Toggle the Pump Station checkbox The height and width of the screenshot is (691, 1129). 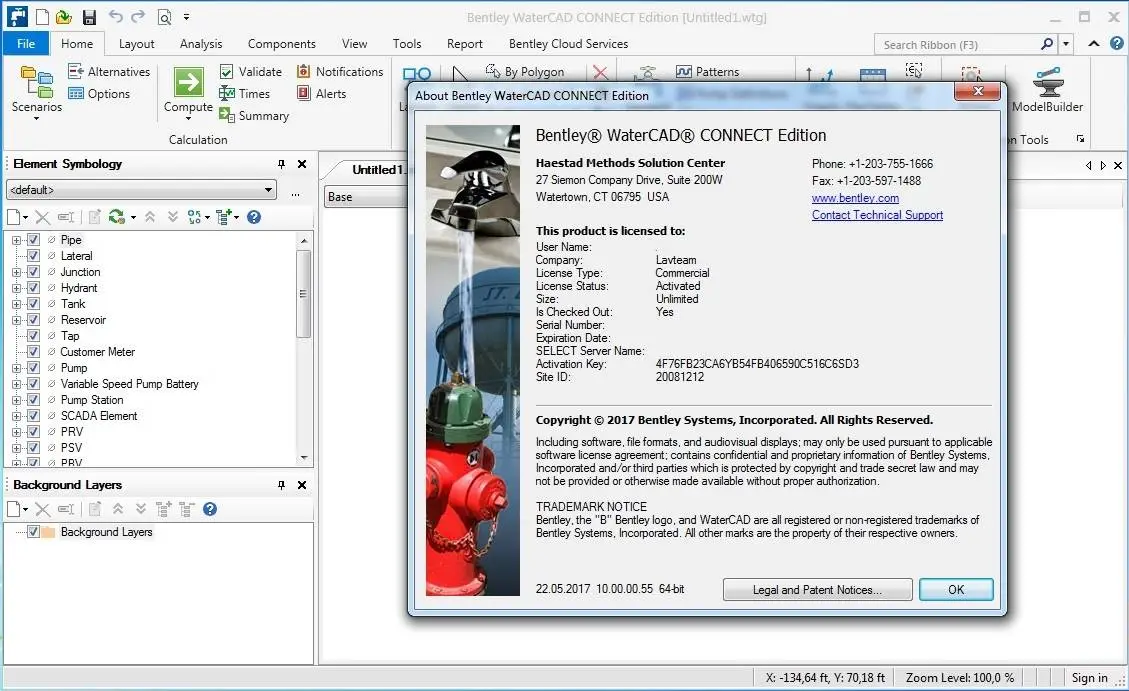[x=33, y=399]
